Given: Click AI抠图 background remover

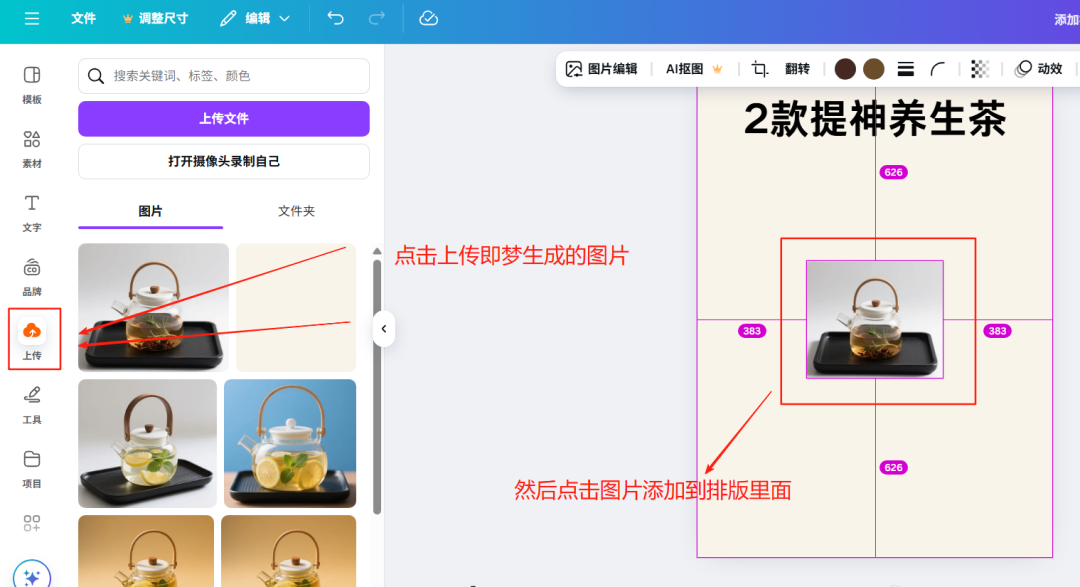Looking at the screenshot, I should pos(694,69).
